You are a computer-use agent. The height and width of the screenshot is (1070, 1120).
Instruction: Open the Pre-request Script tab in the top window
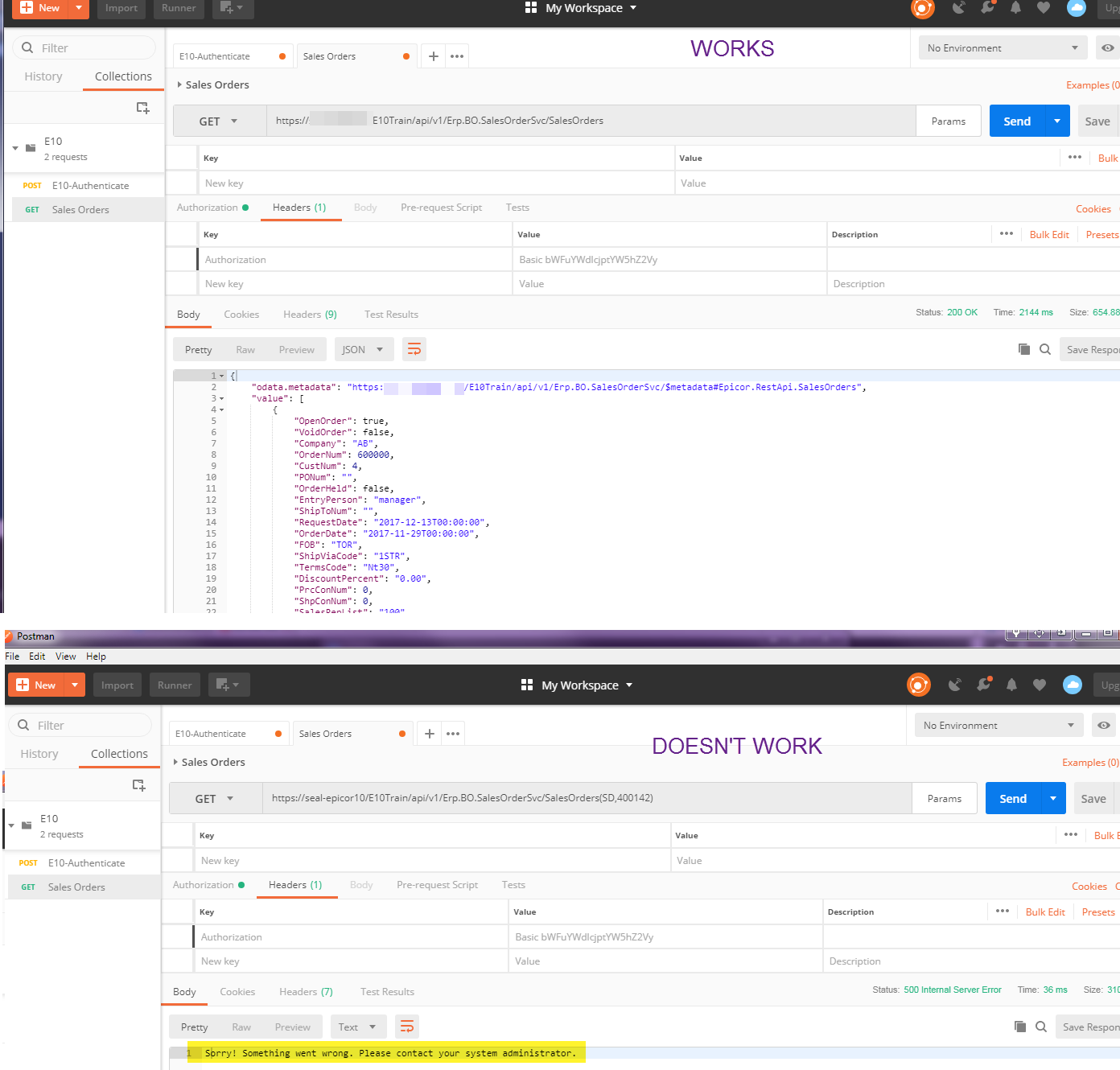tap(441, 208)
